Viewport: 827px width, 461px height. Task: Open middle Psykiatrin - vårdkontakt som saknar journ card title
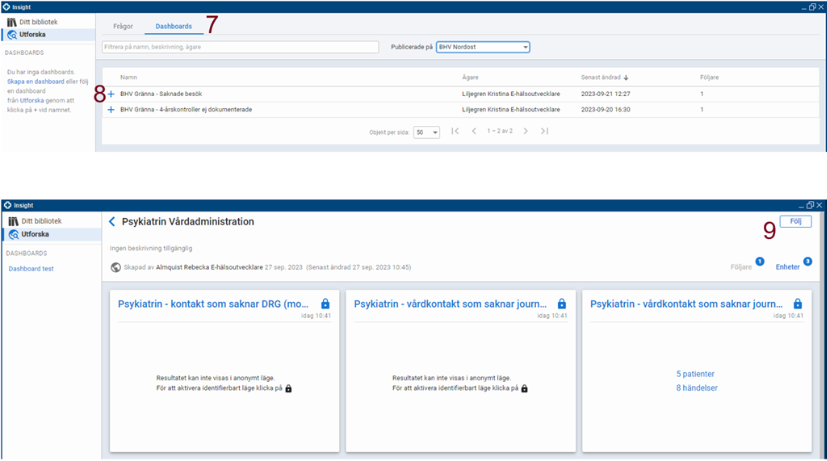450,304
